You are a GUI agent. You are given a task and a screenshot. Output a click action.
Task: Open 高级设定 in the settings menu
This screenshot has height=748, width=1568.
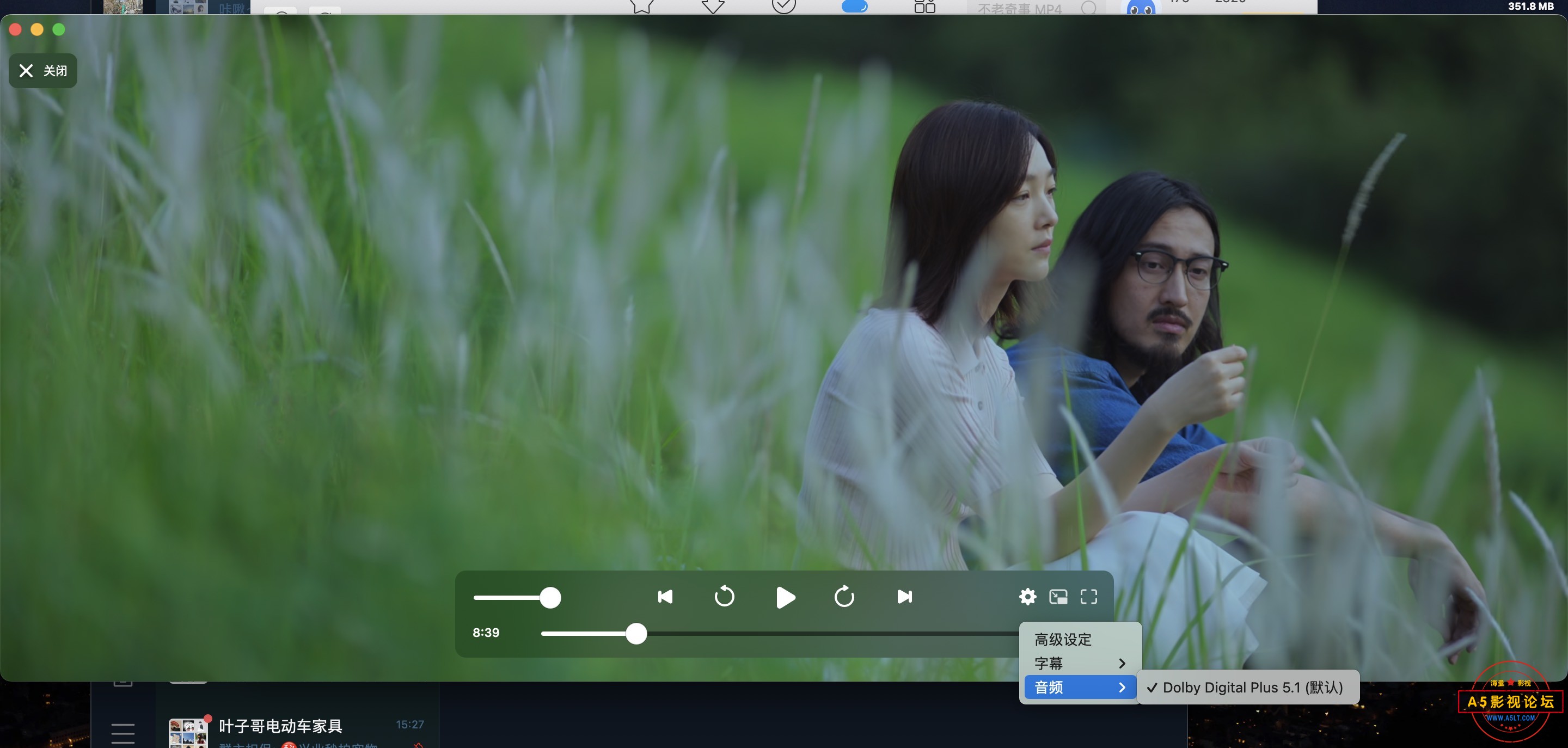tap(1080, 640)
